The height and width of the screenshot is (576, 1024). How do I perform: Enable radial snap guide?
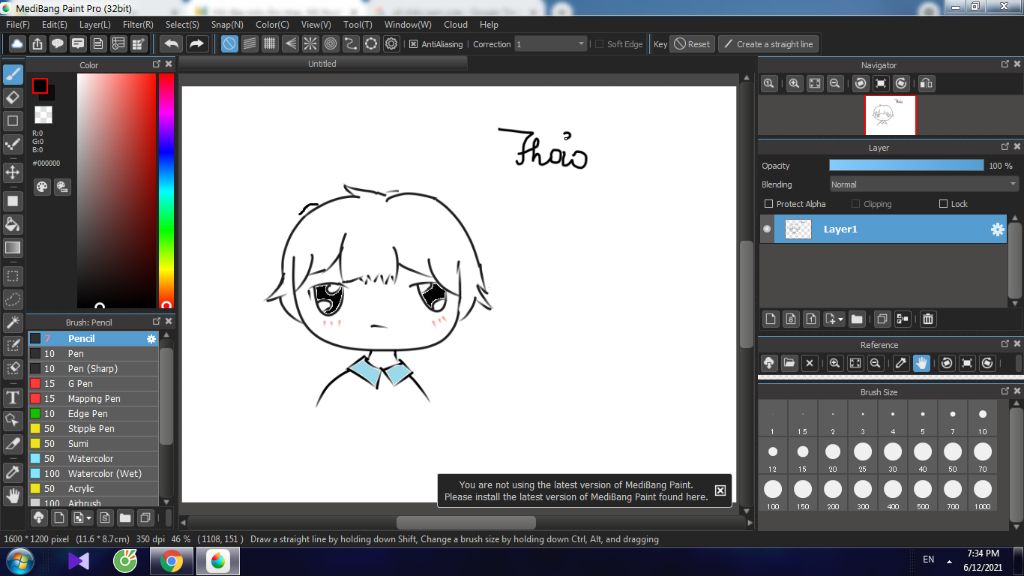click(x=310, y=44)
